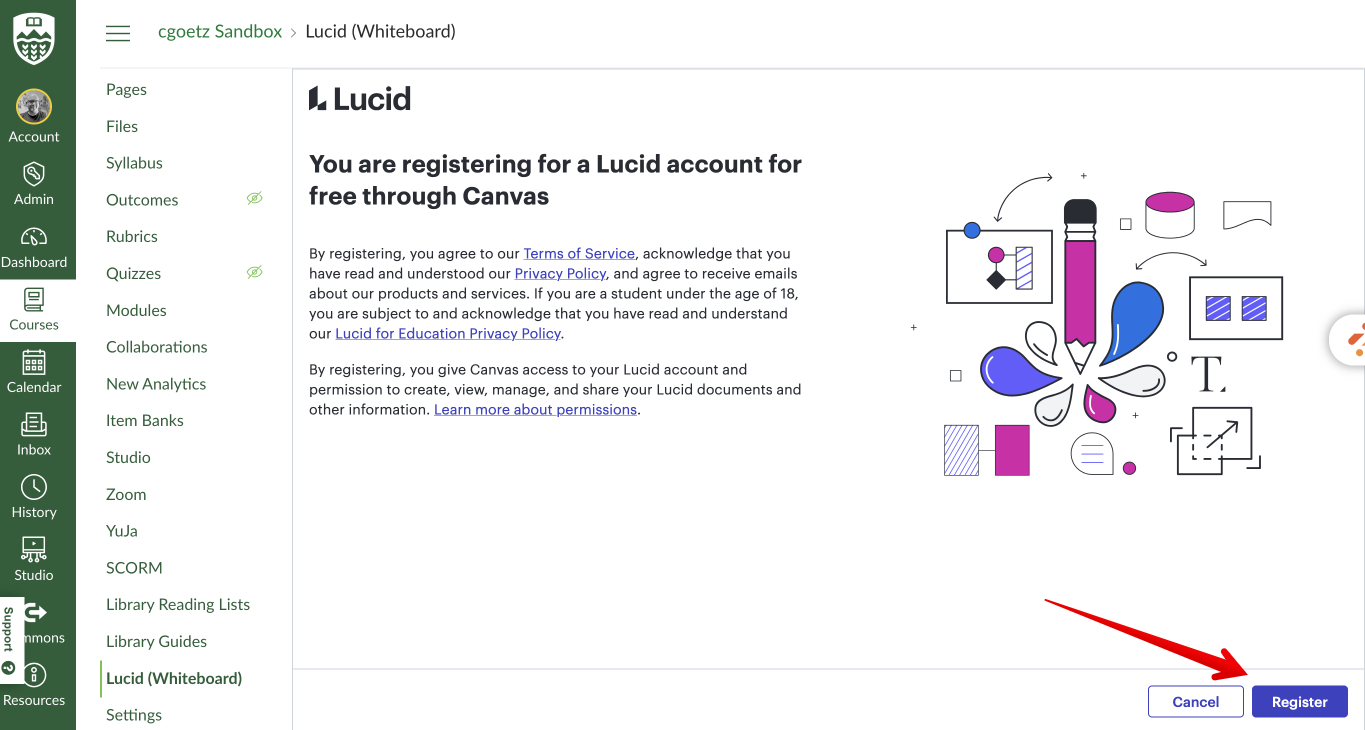This screenshot has width=1365, height=730.
Task: Select Collaborations in course navigation
Action: pyautogui.click(x=157, y=347)
